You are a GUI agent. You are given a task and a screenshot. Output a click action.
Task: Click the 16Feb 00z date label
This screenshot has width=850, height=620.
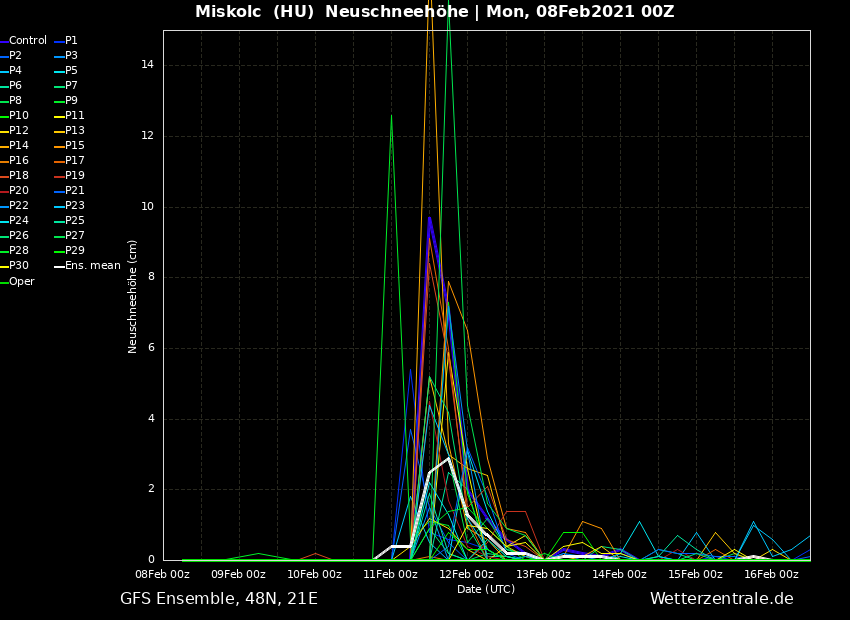tap(771, 575)
